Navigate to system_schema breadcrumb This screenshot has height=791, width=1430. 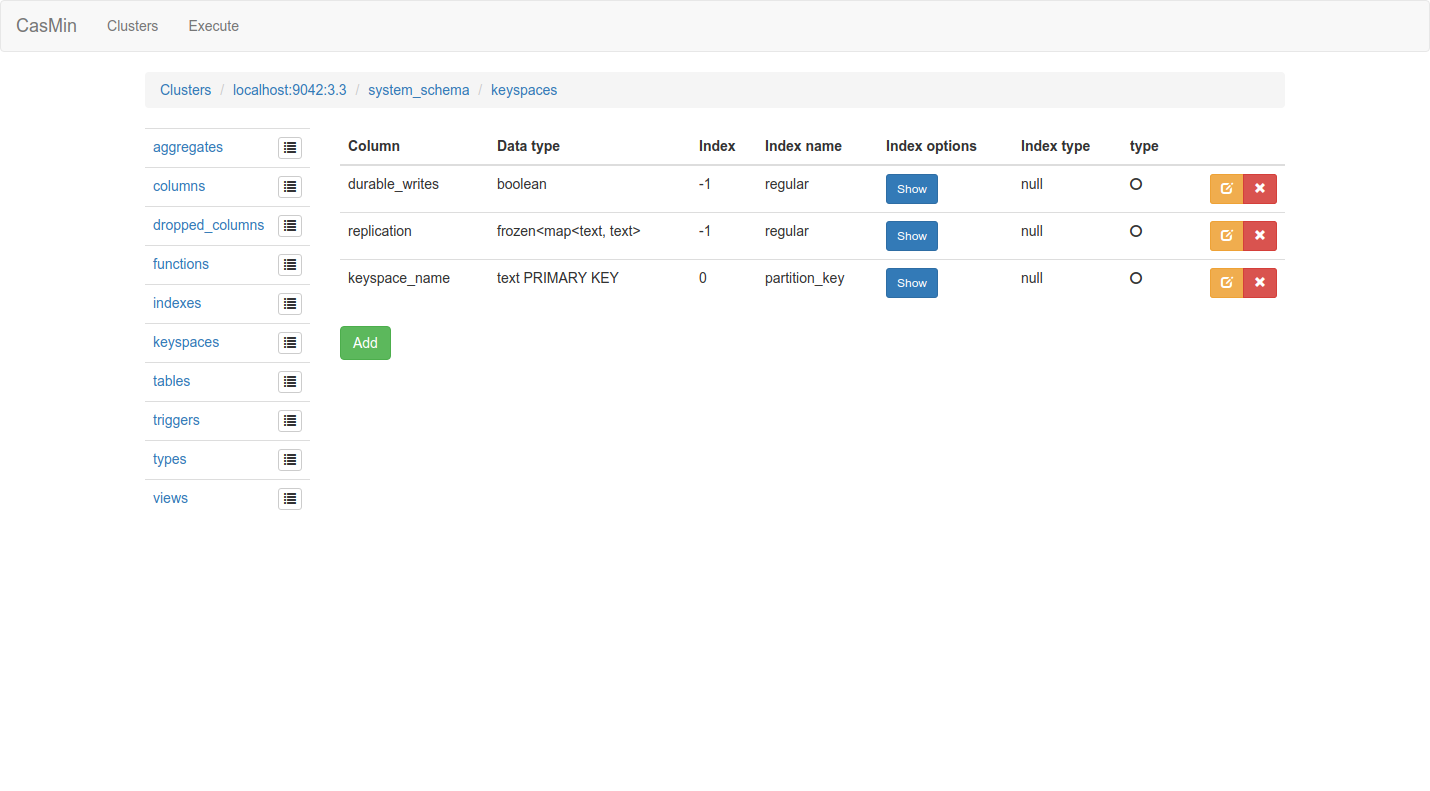419,90
